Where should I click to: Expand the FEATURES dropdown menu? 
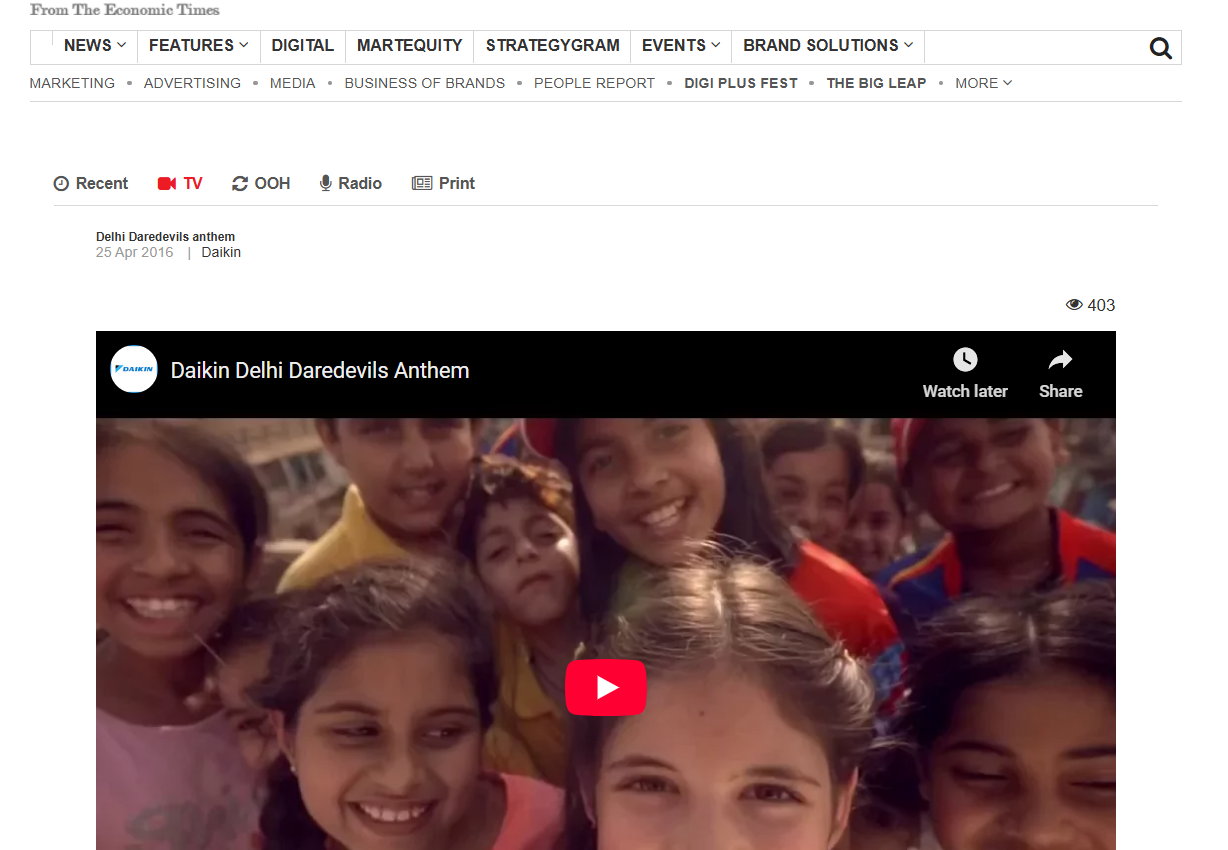198,46
